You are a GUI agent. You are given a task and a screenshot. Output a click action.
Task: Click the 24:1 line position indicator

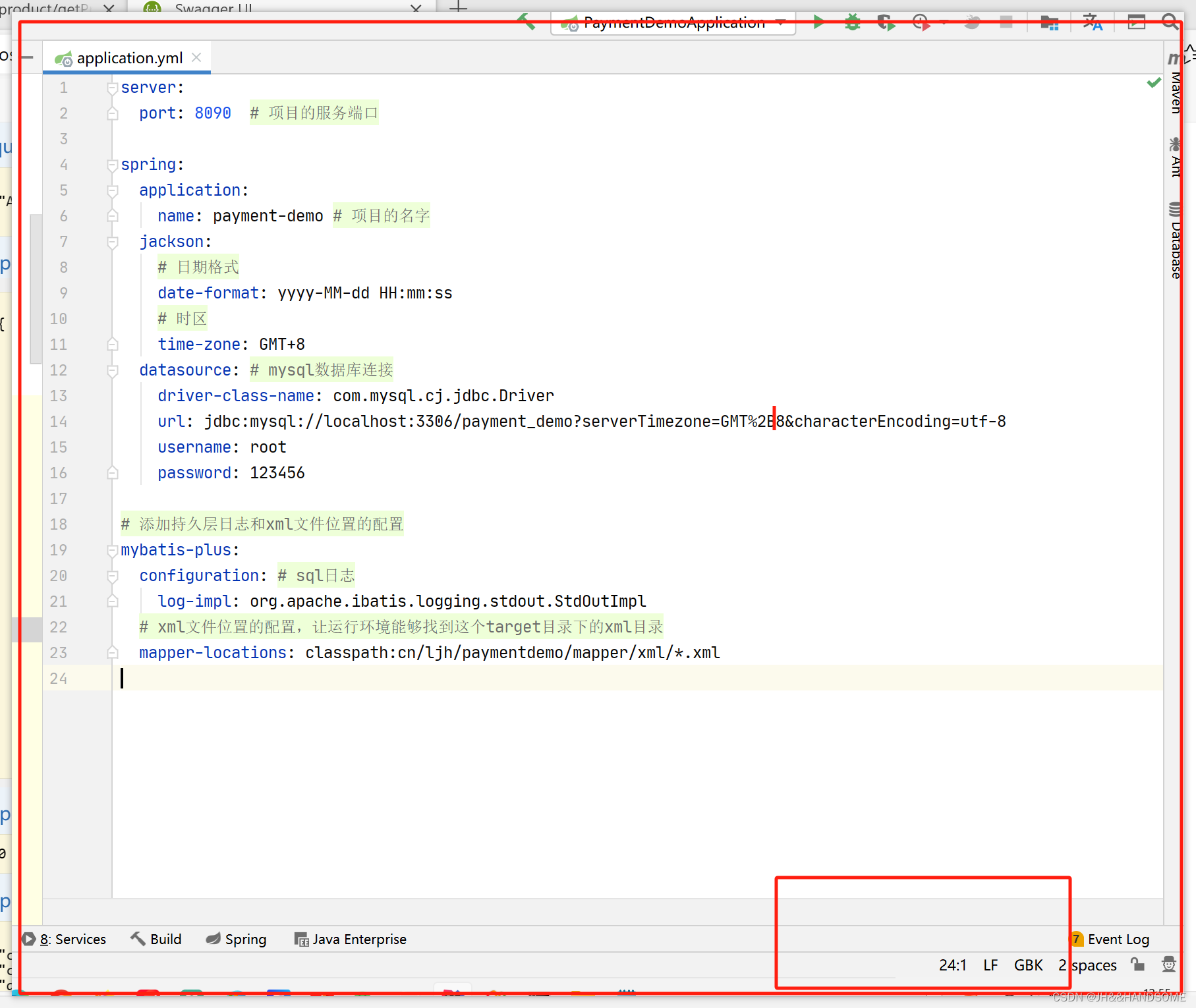pyautogui.click(x=953, y=965)
